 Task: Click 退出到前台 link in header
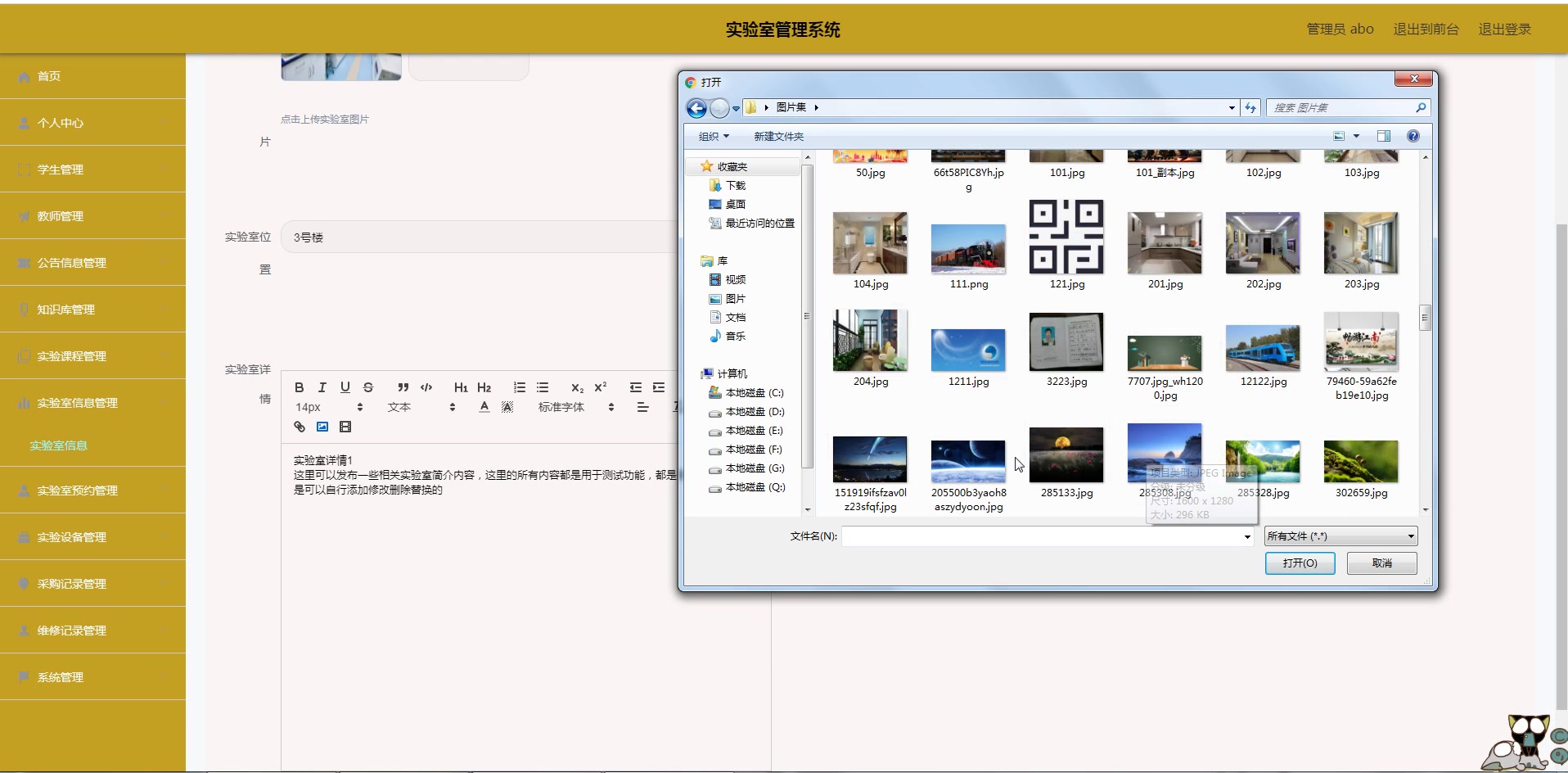[1426, 29]
